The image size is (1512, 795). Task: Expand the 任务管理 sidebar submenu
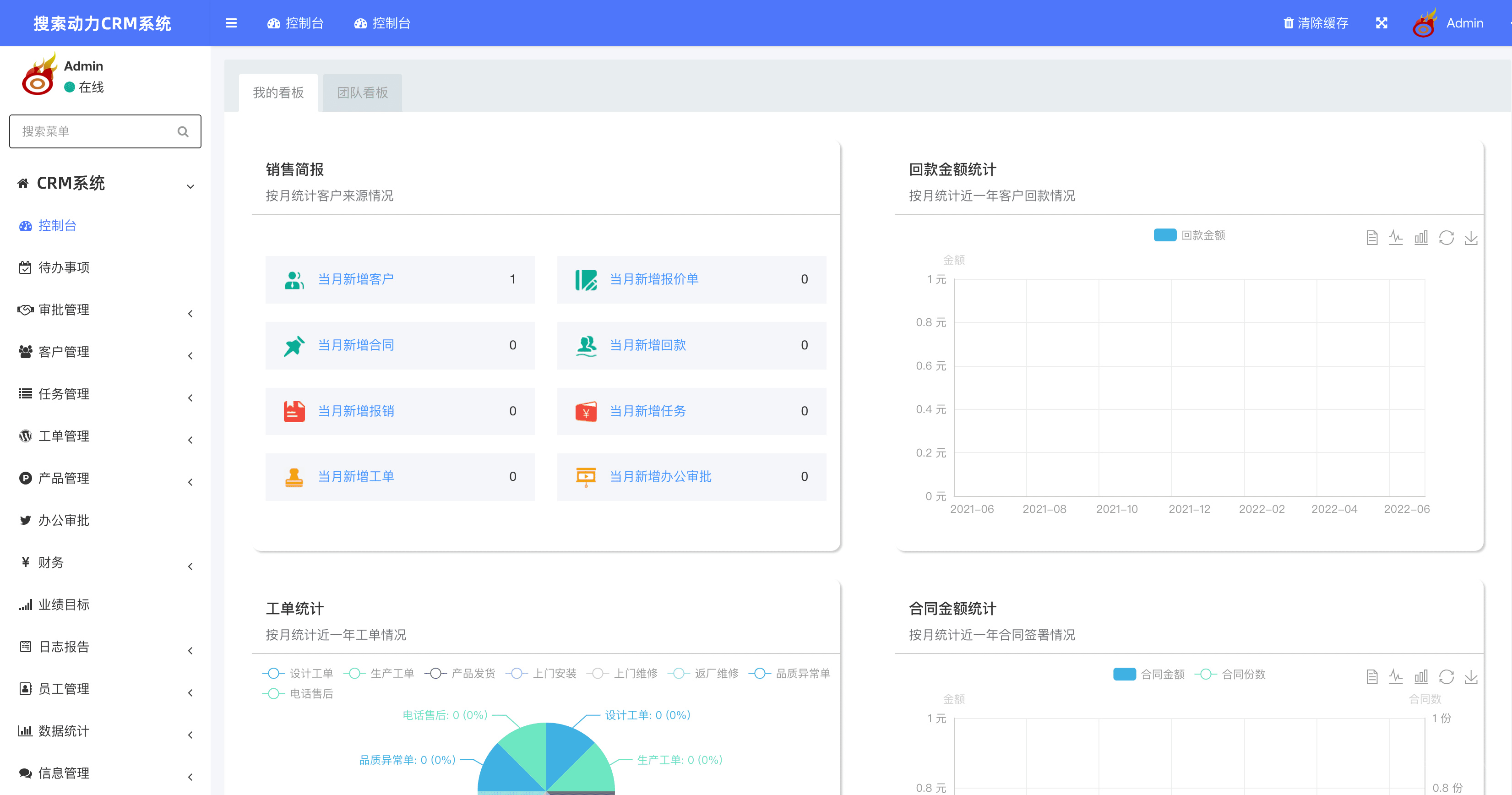point(106,394)
